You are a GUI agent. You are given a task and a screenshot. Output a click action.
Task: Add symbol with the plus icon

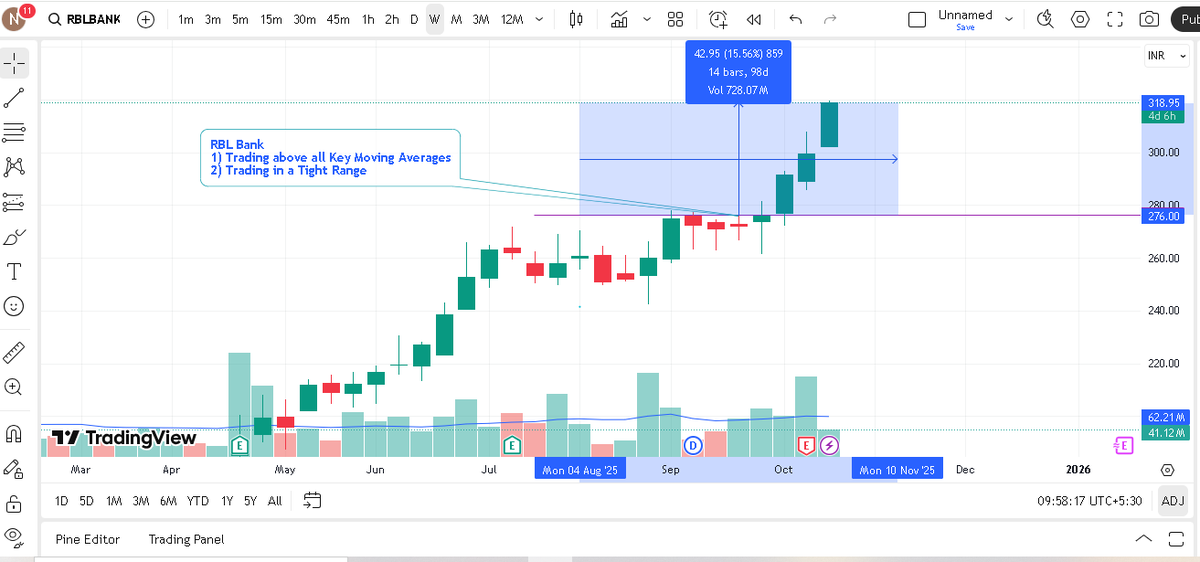pyautogui.click(x=146, y=19)
